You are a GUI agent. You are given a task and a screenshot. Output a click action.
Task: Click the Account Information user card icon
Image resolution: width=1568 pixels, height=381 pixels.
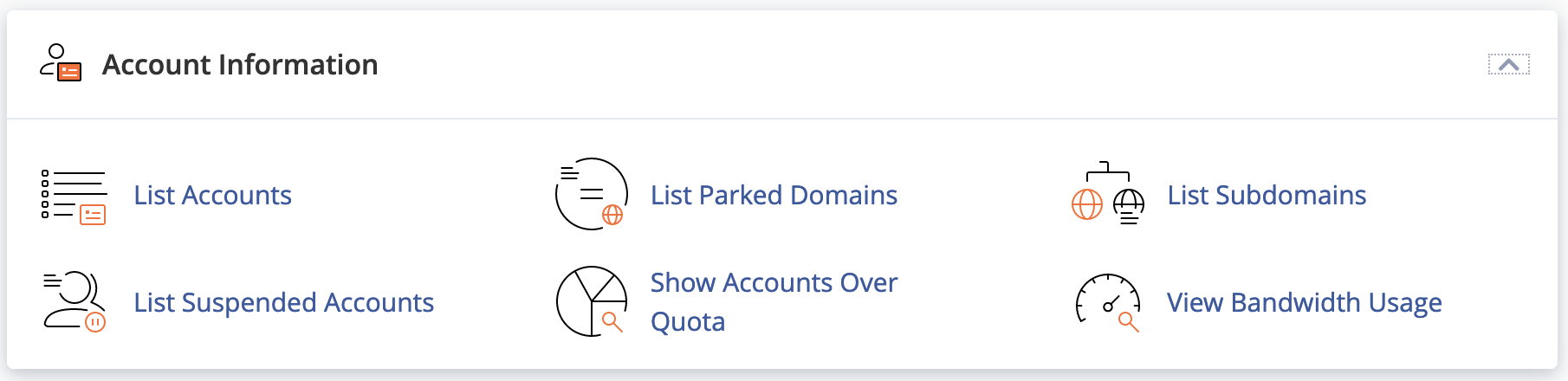[x=61, y=64]
